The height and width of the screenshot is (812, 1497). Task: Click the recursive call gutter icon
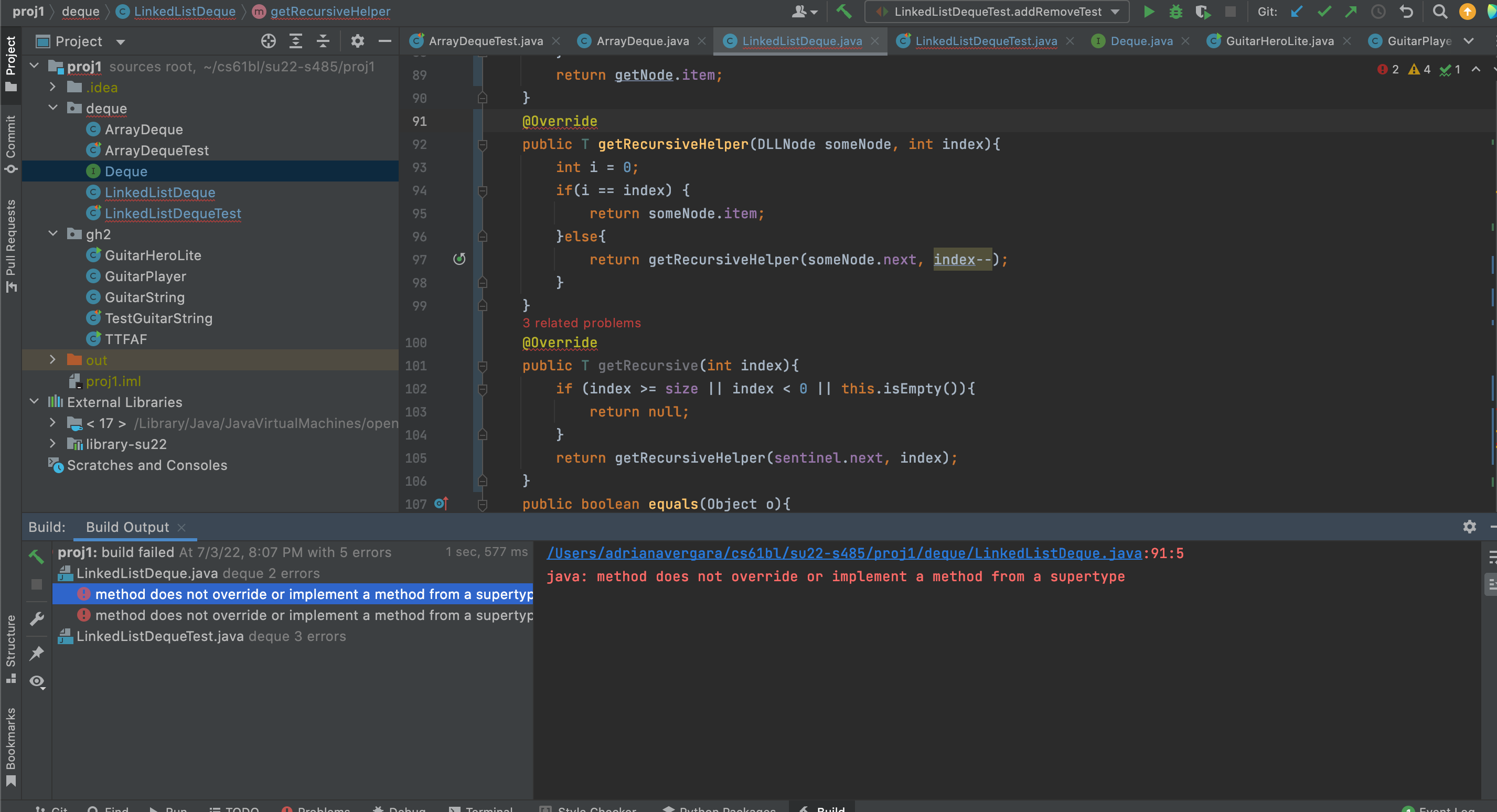tap(459, 259)
